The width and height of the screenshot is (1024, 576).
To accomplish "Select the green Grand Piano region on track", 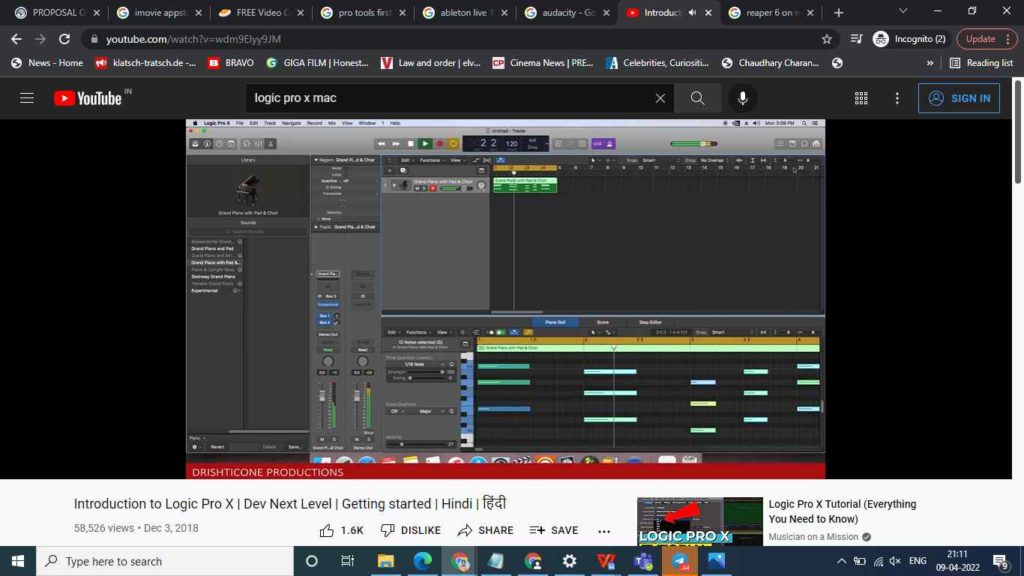I will pos(525,185).
